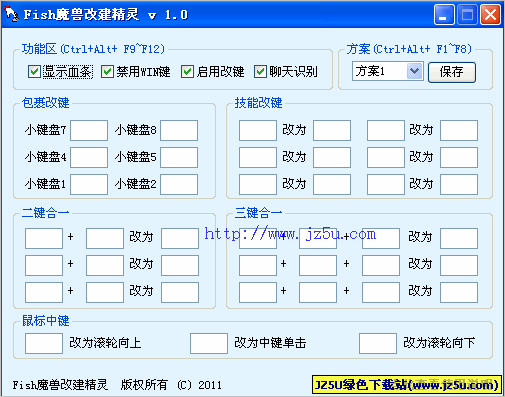Click the 小键盘8 input box
This screenshot has height=397, width=505.
(x=179, y=130)
